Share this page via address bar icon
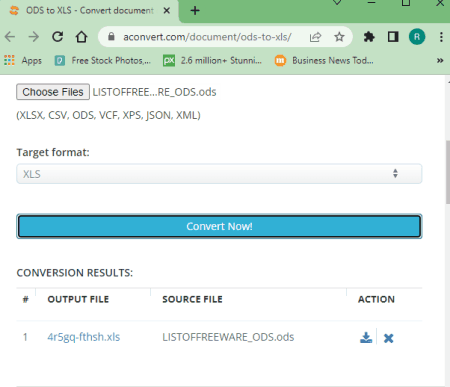This screenshot has width=450, height=387. click(315, 37)
